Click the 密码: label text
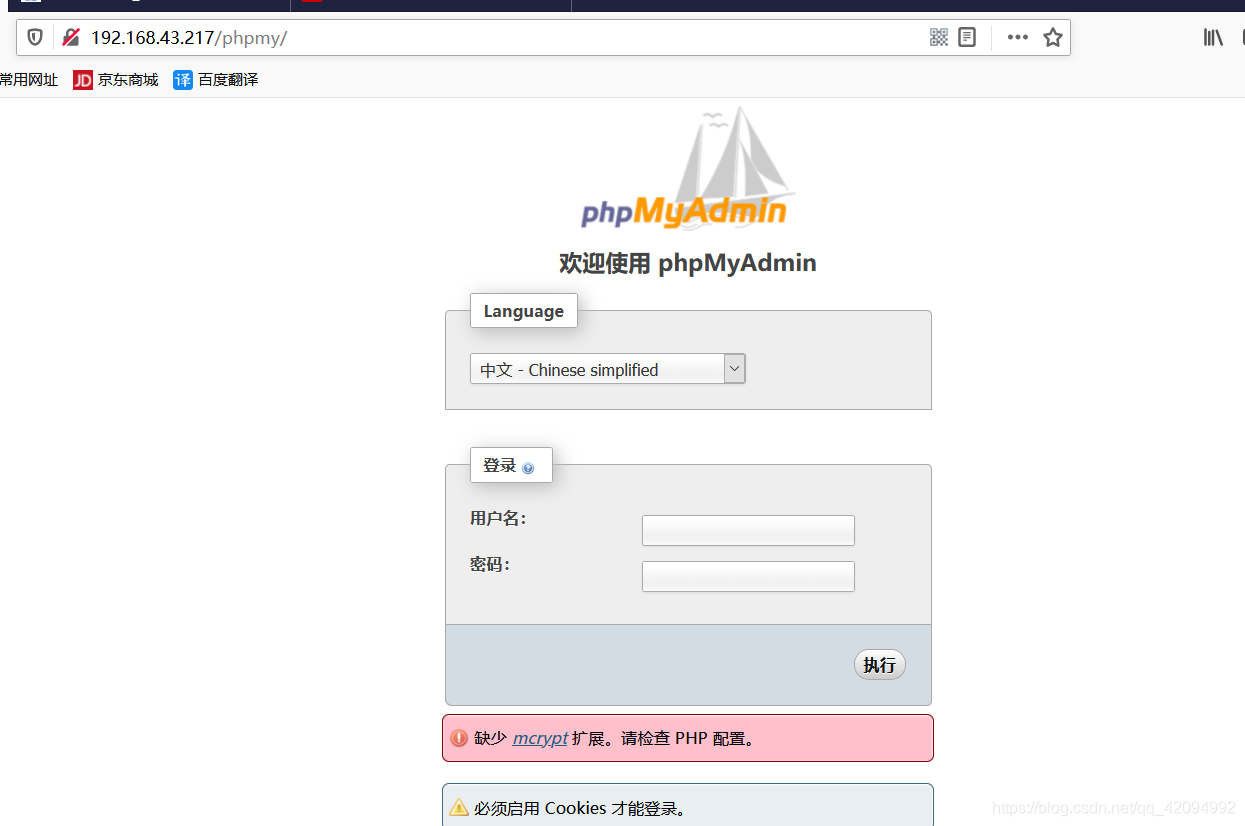Image resolution: width=1245 pixels, height=826 pixels. (x=490, y=564)
